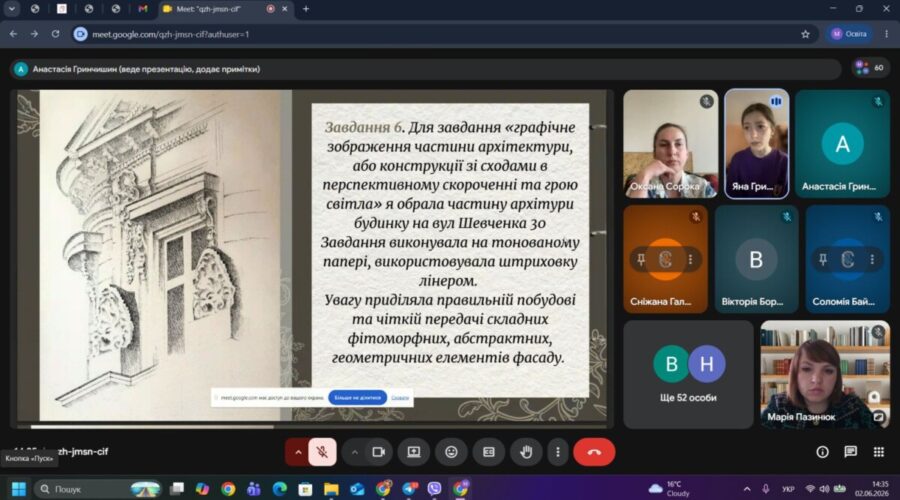This screenshot has width=900, height=500.
Task: Open meeting details info icon
Action: [x=823, y=452]
